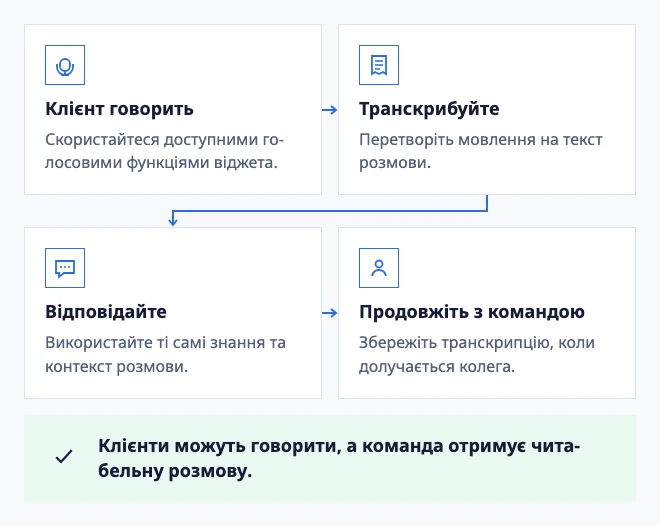Click the chat bubble icon above Відповідайте
This screenshot has width=660, height=526.
point(65,268)
